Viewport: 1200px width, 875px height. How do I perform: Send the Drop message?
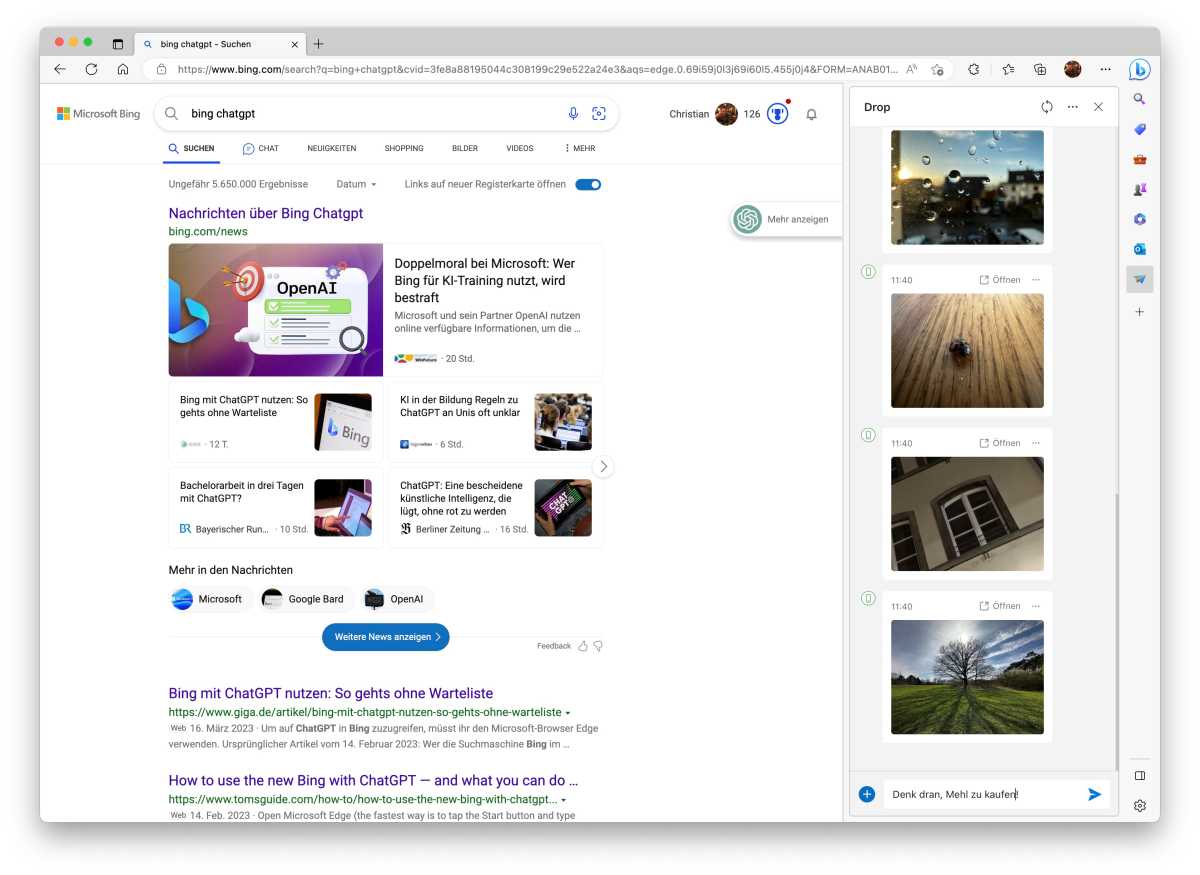click(x=1094, y=794)
